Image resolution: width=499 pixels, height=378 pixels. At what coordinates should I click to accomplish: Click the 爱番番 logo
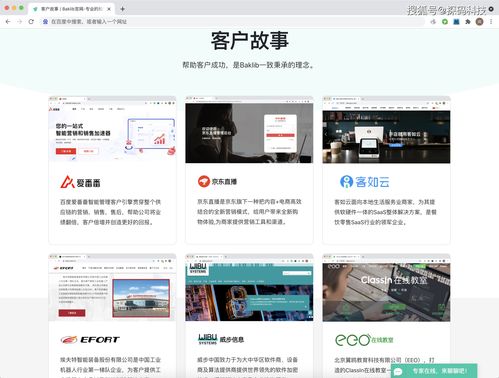(80, 182)
